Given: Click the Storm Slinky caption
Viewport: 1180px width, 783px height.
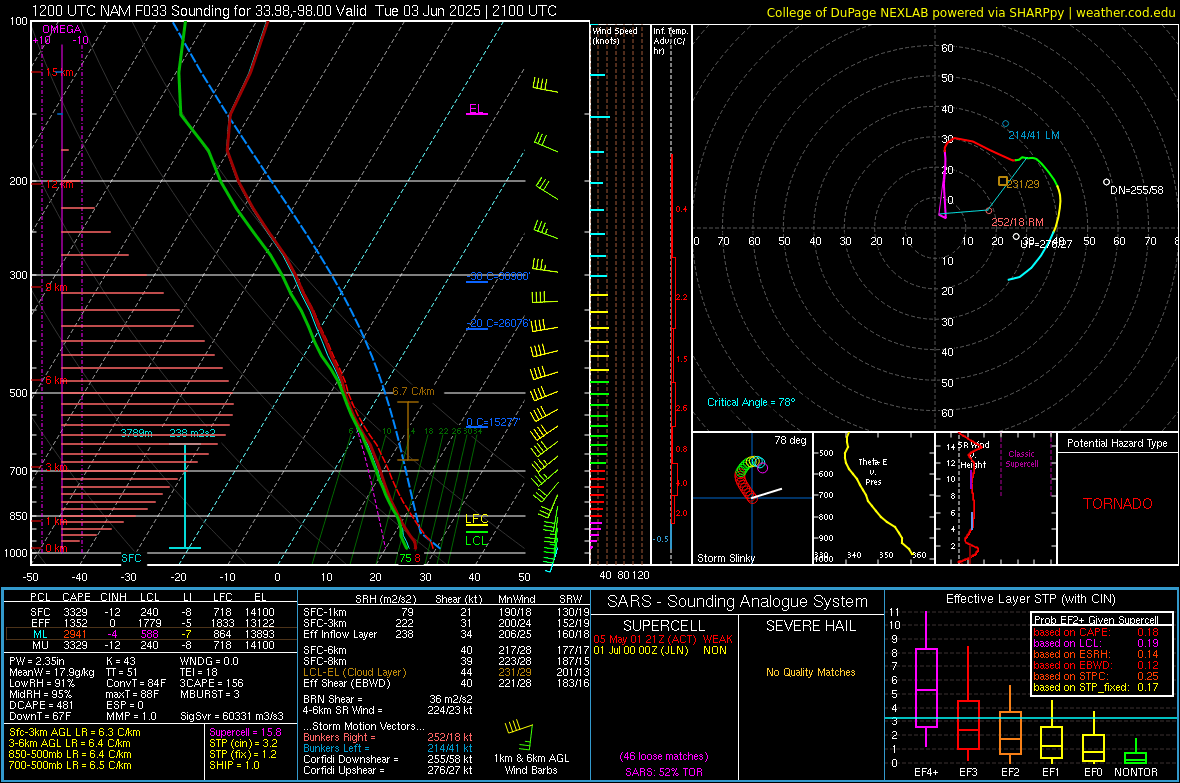Looking at the screenshot, I should tap(725, 558).
